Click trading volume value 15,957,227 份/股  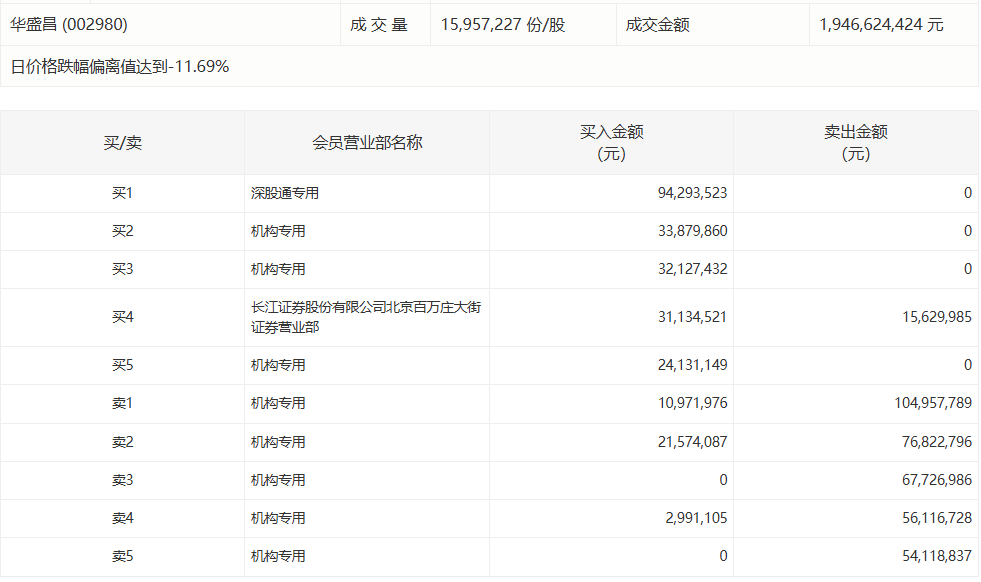(x=502, y=24)
